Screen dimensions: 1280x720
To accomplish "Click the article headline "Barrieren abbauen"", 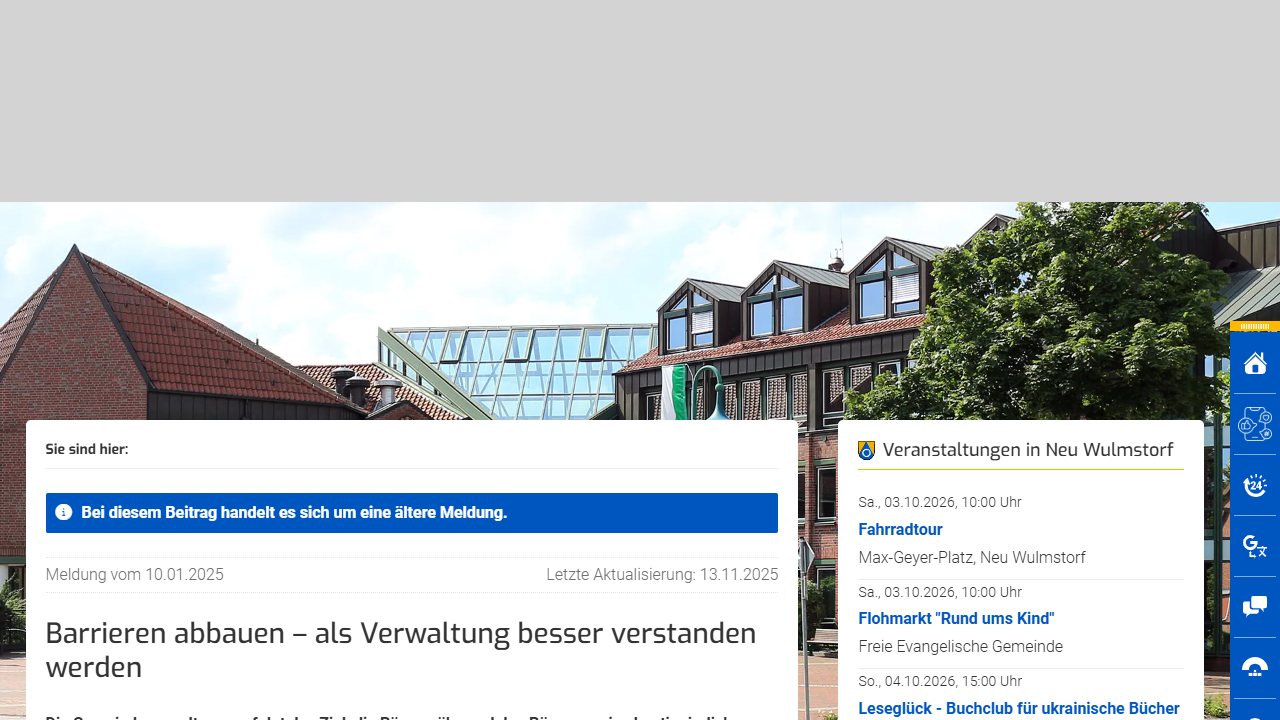I will point(401,650).
